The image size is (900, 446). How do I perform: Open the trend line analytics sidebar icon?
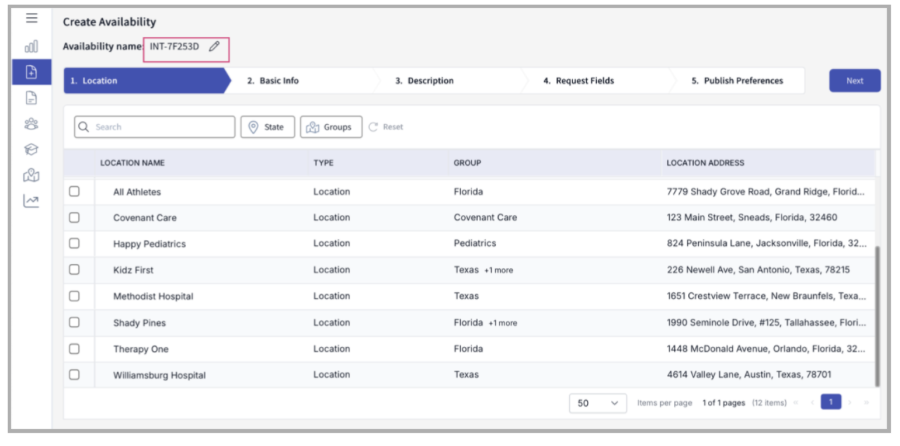coord(32,202)
